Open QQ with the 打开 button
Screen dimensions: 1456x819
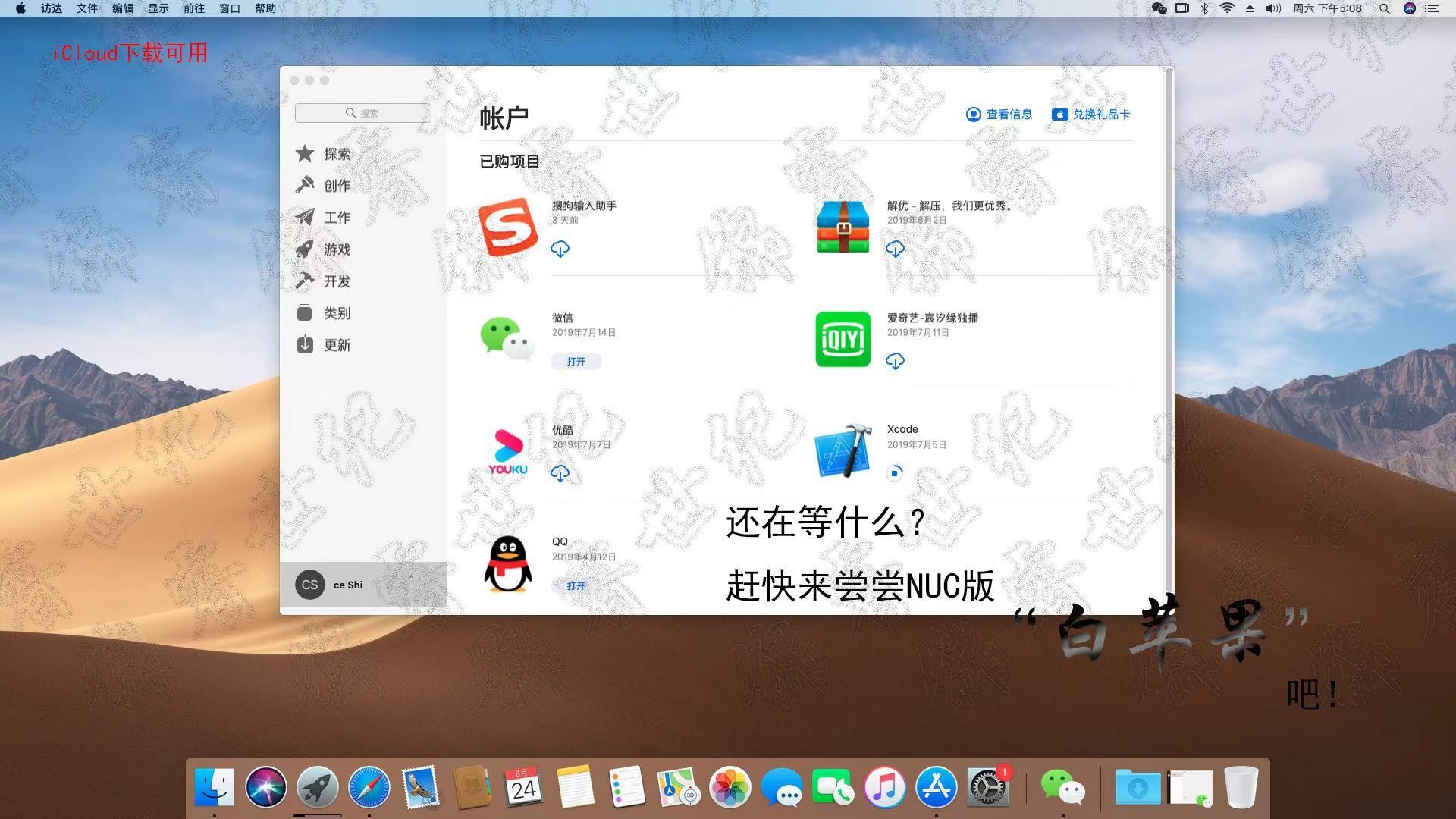(x=576, y=585)
